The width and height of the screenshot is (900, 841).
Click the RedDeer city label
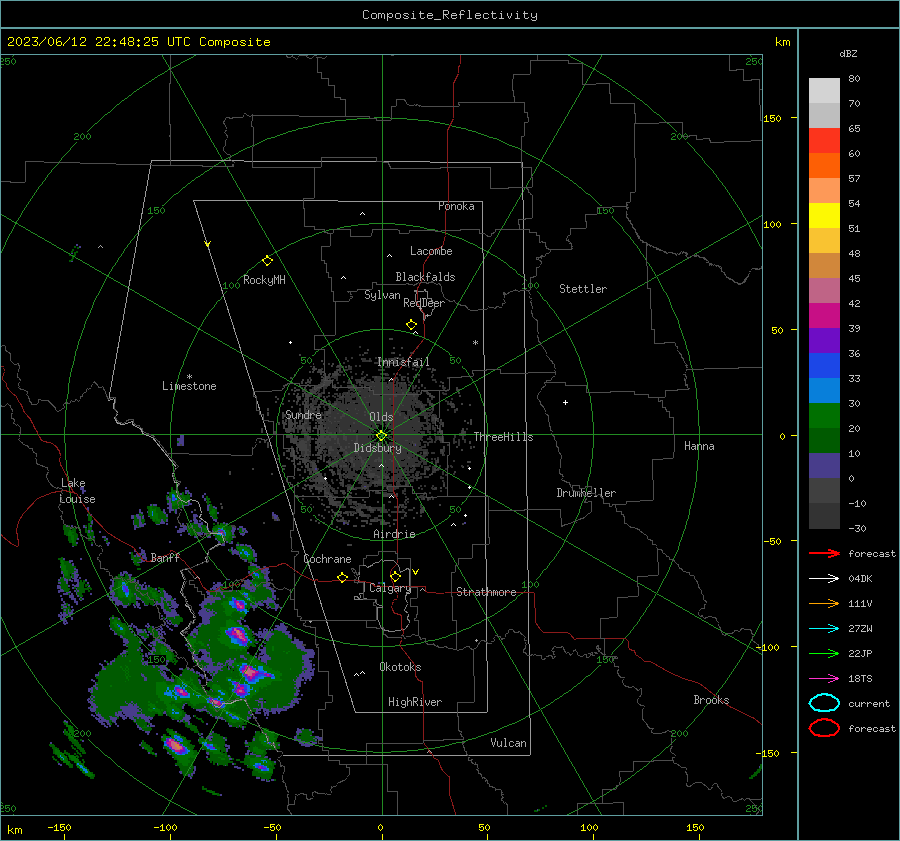(x=424, y=303)
